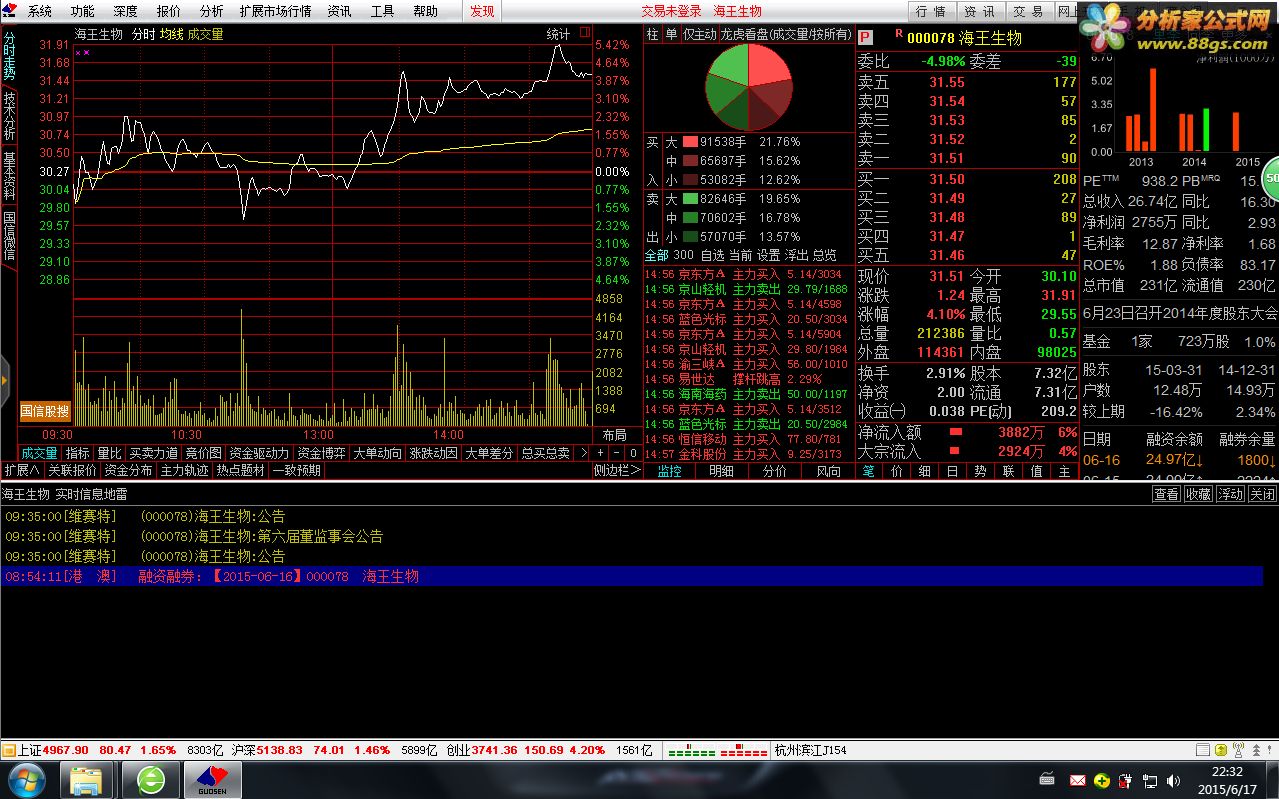Select the 一致预期 tab
Viewport: 1279px width, 799px height.
coord(296,470)
